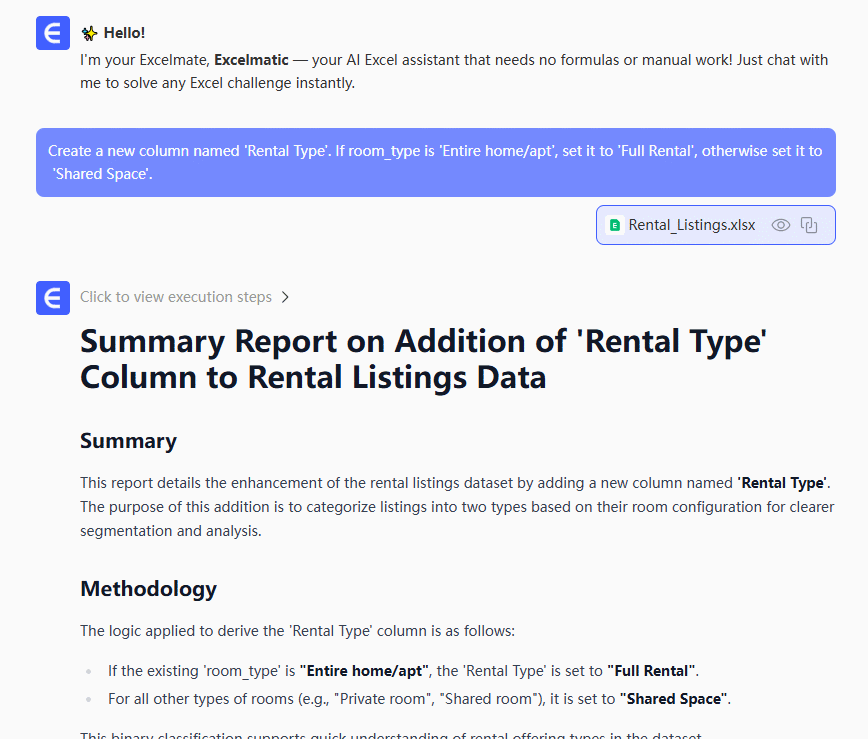Open the Rental_Listings.xlsx file name
This screenshot has width=868, height=739.
click(692, 225)
